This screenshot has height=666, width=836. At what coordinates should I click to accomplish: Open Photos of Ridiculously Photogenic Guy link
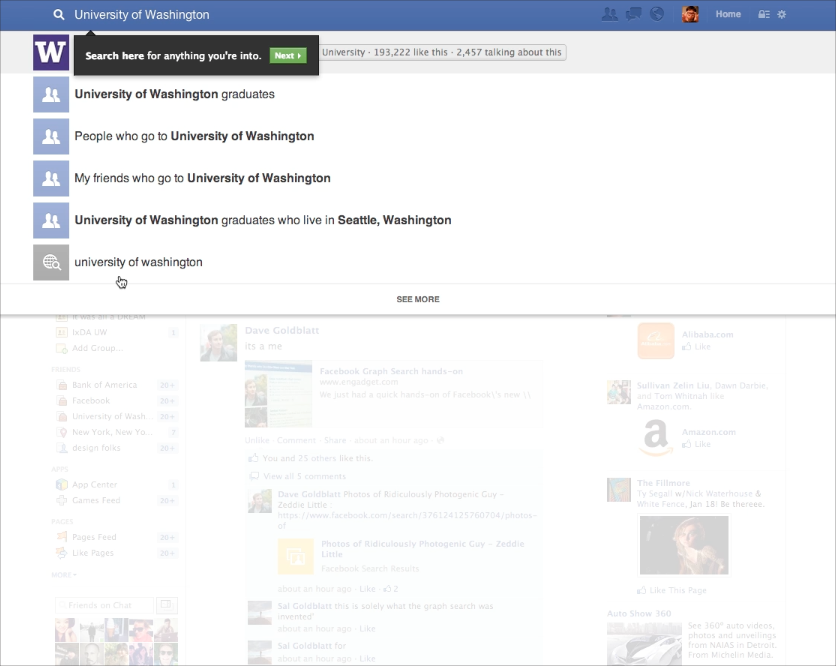click(x=423, y=549)
